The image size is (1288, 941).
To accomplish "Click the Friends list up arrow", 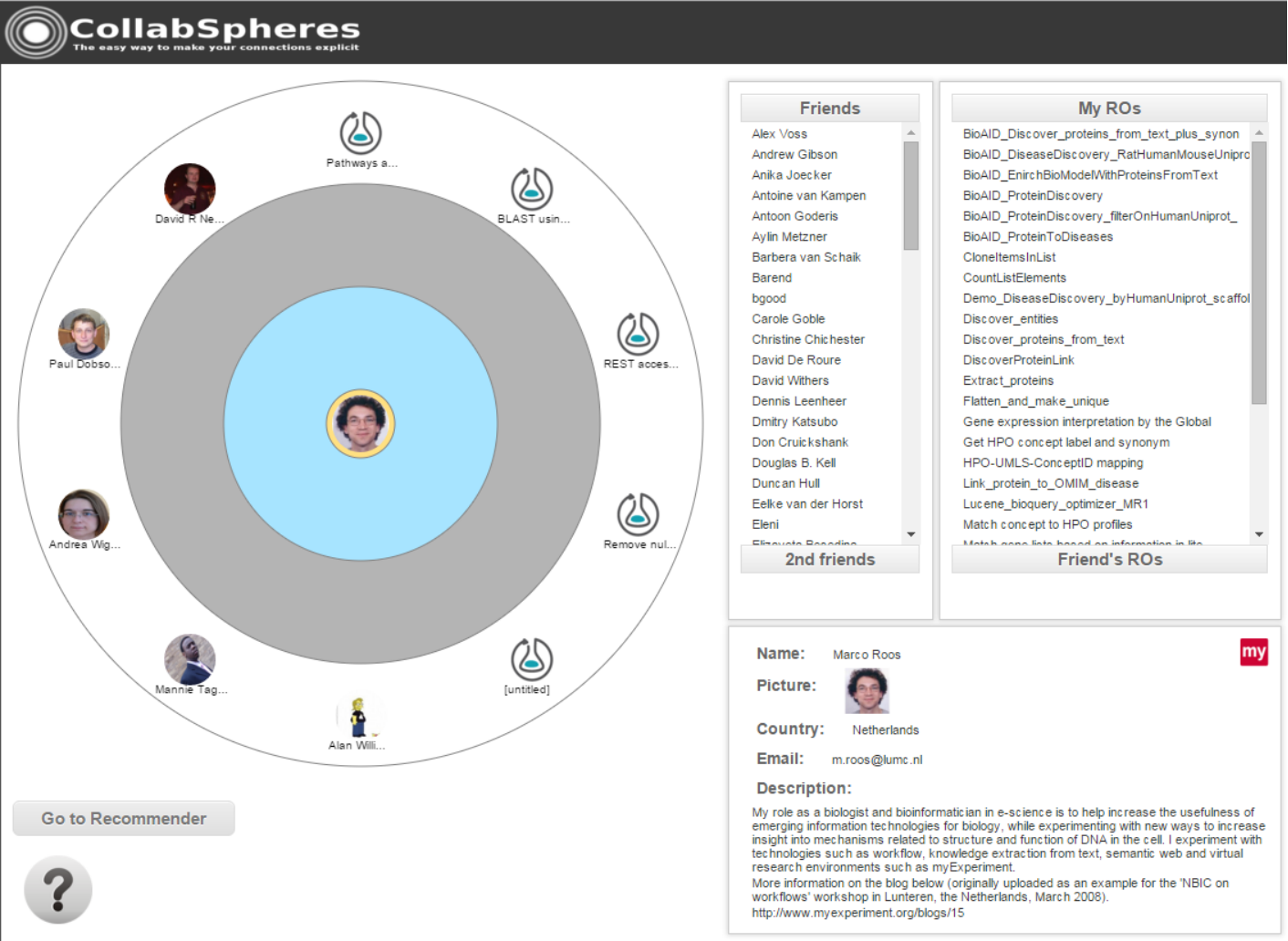I will pos(910,133).
